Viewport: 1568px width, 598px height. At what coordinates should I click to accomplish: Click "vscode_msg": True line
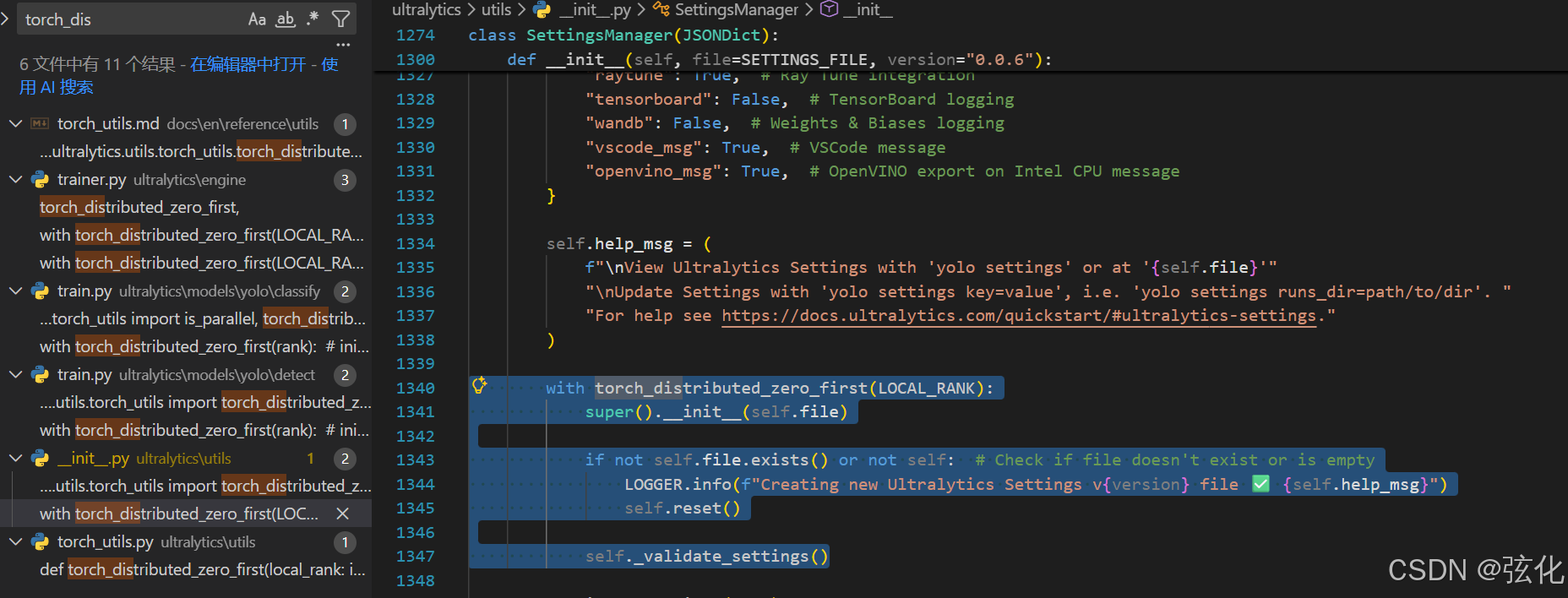pos(765,147)
